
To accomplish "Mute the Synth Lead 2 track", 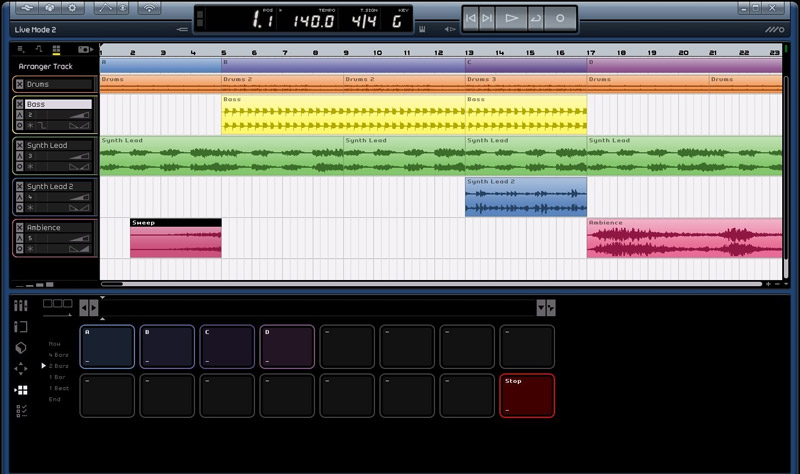I will pyautogui.click(x=19, y=186).
